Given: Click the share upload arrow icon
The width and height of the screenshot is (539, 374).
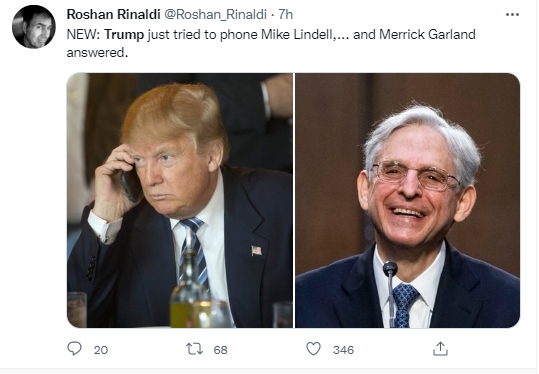Looking at the screenshot, I should (x=440, y=348).
